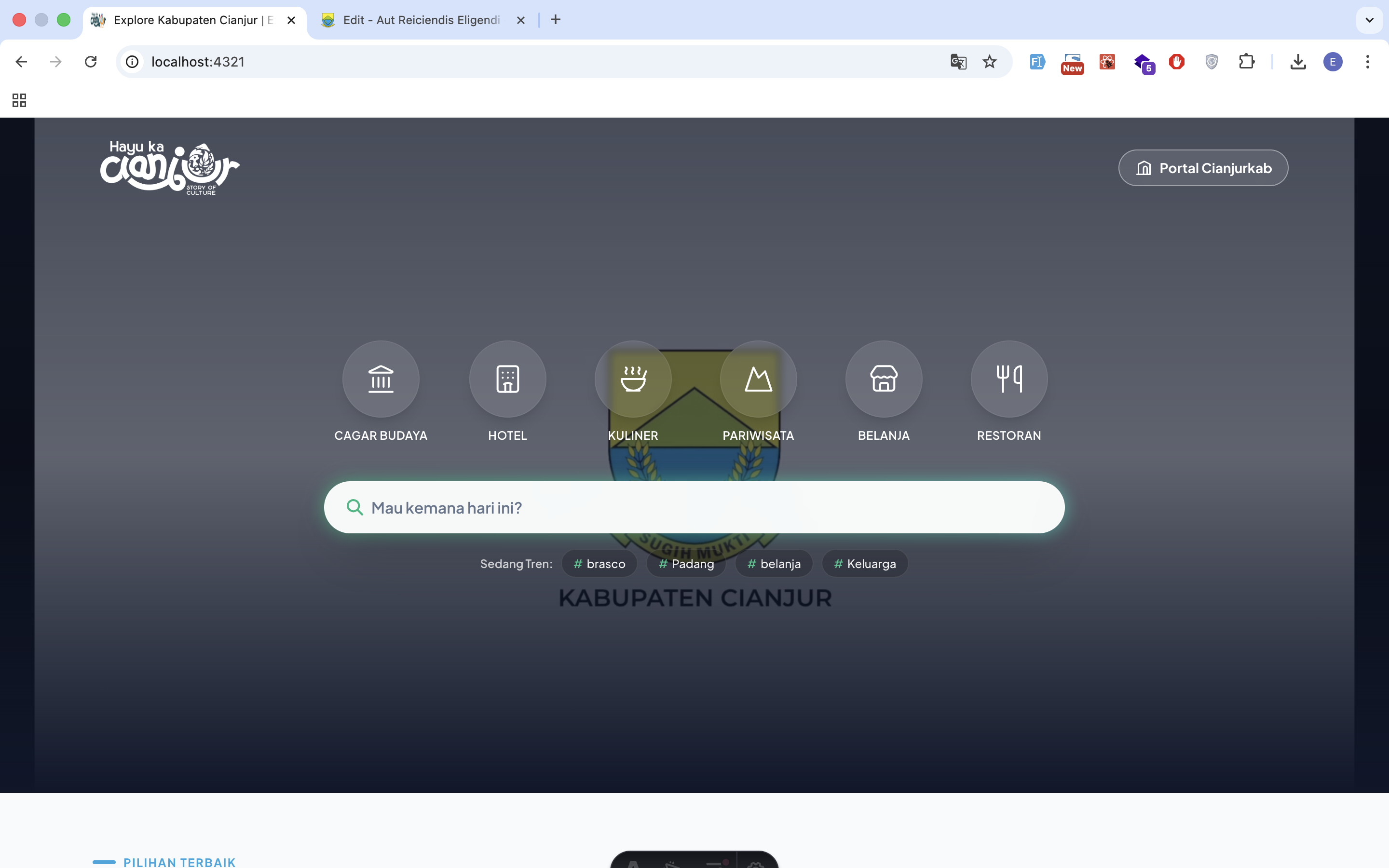Viewport: 1389px width, 868px height.
Task: Open the browser extensions puzzle icon
Action: (x=1246, y=61)
